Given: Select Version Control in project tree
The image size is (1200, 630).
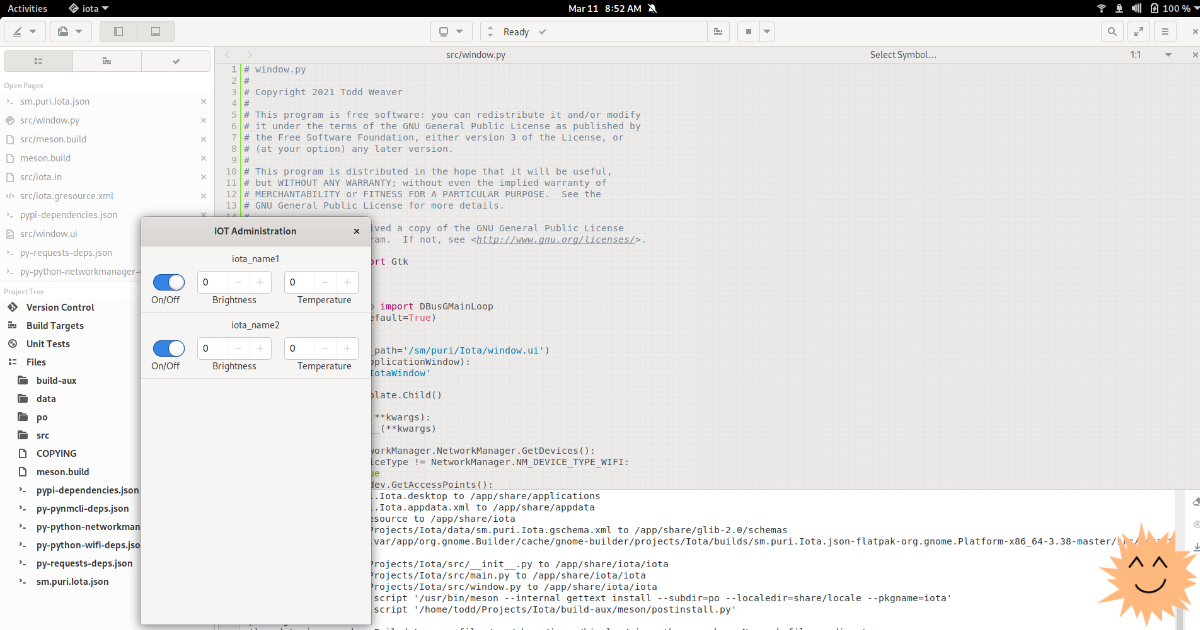Looking at the screenshot, I should 60,307.
